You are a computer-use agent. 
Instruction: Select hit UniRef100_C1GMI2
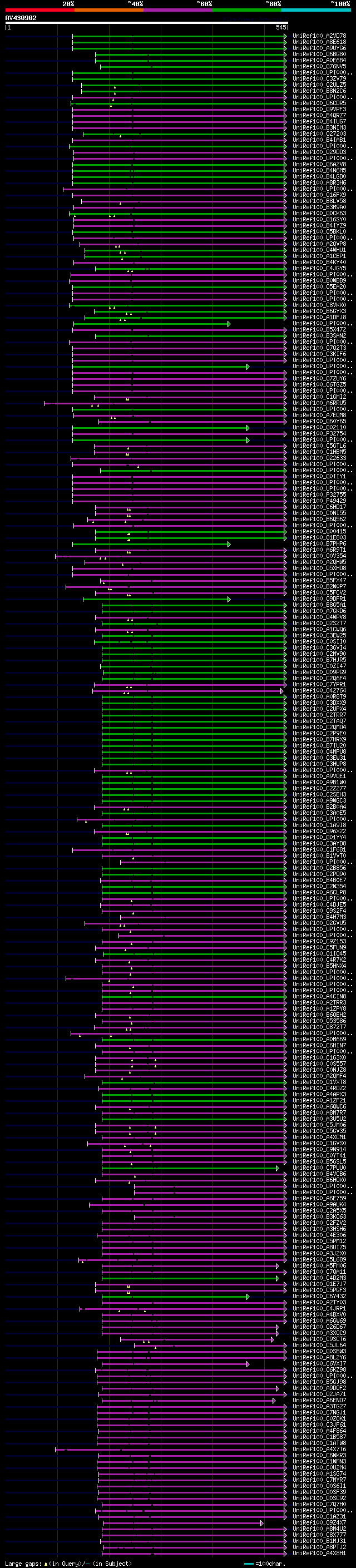point(319,397)
